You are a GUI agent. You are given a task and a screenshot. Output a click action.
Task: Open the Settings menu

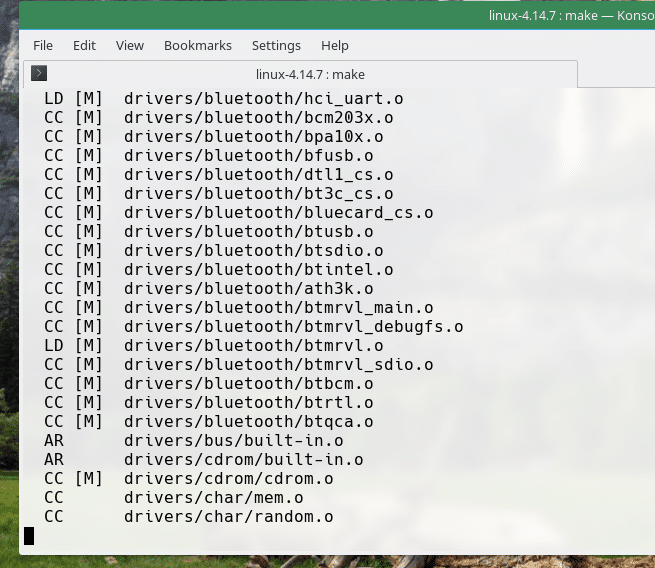pos(276,45)
